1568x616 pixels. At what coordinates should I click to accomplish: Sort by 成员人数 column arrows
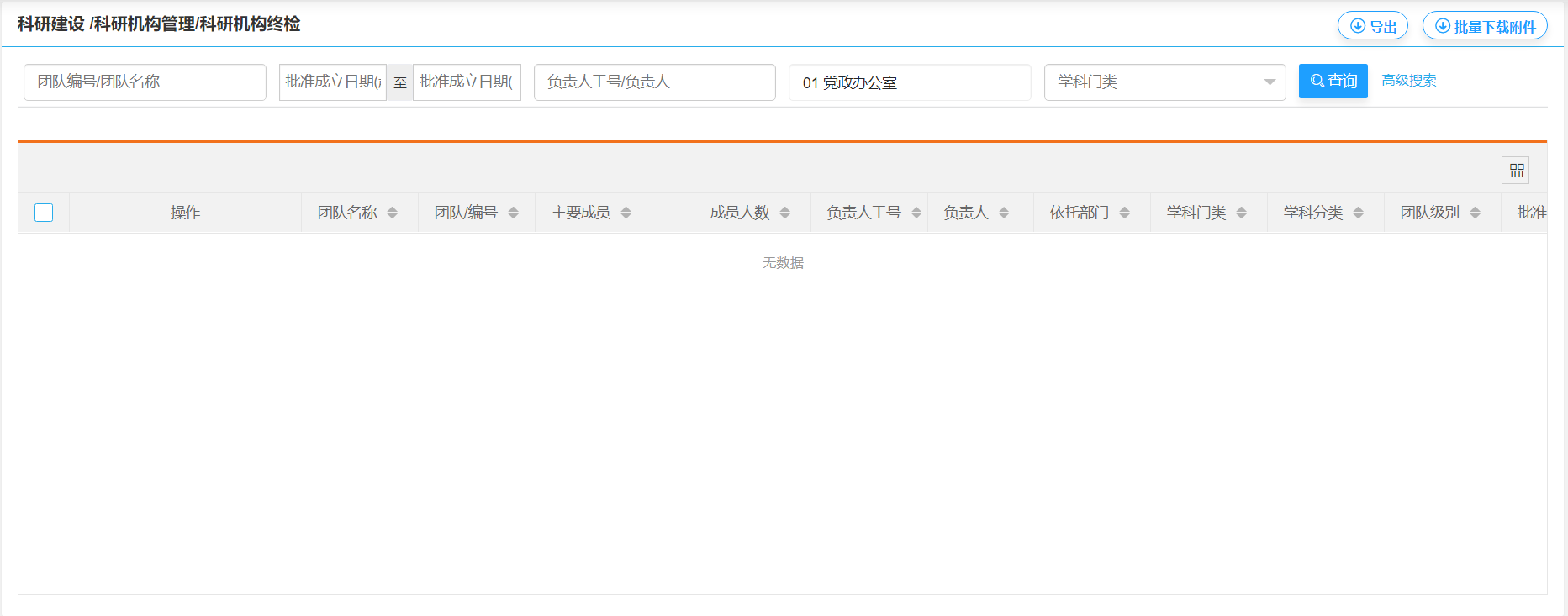click(x=784, y=213)
